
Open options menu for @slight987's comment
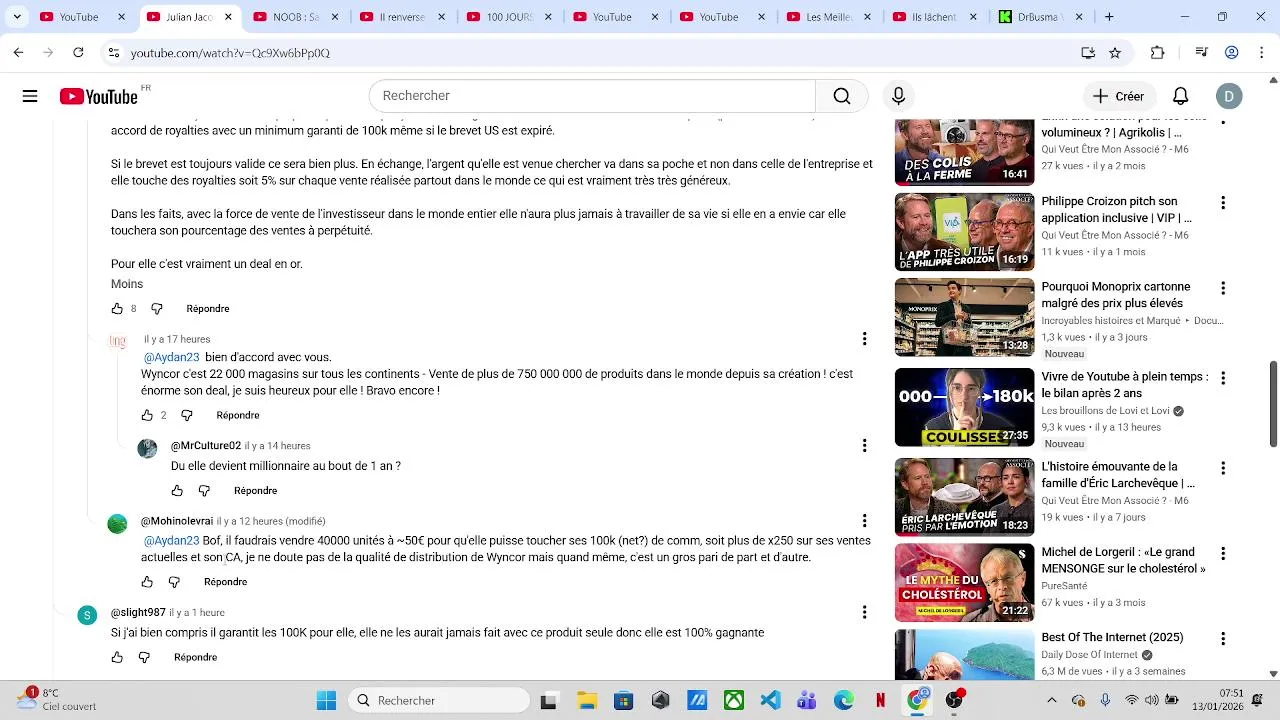click(x=865, y=612)
